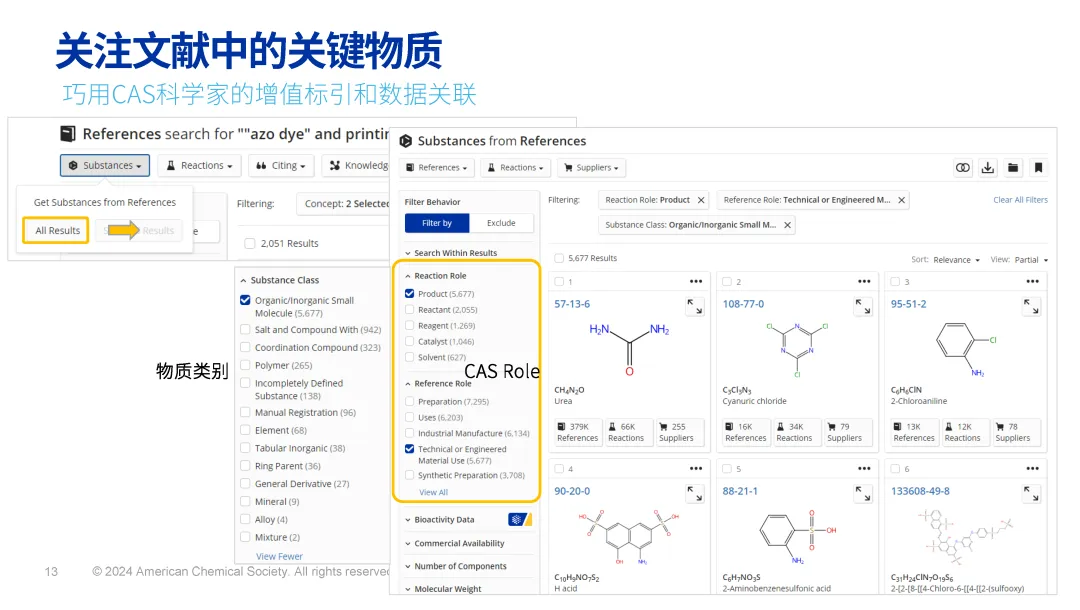1080x610 pixels.
Task: Expand structure for substance 95-51-2
Action: click(1031, 306)
